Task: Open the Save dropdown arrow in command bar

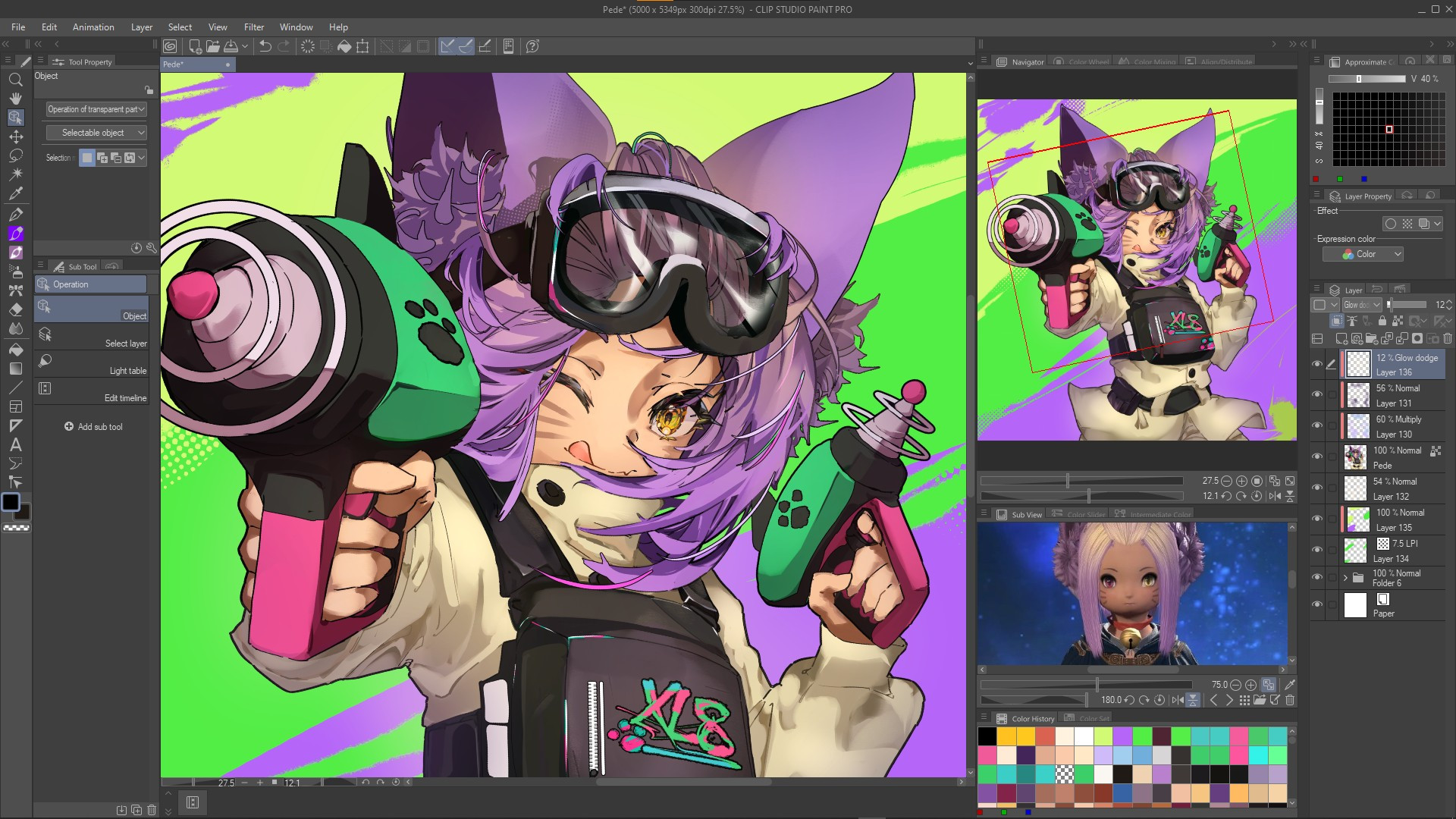Action: (245, 46)
